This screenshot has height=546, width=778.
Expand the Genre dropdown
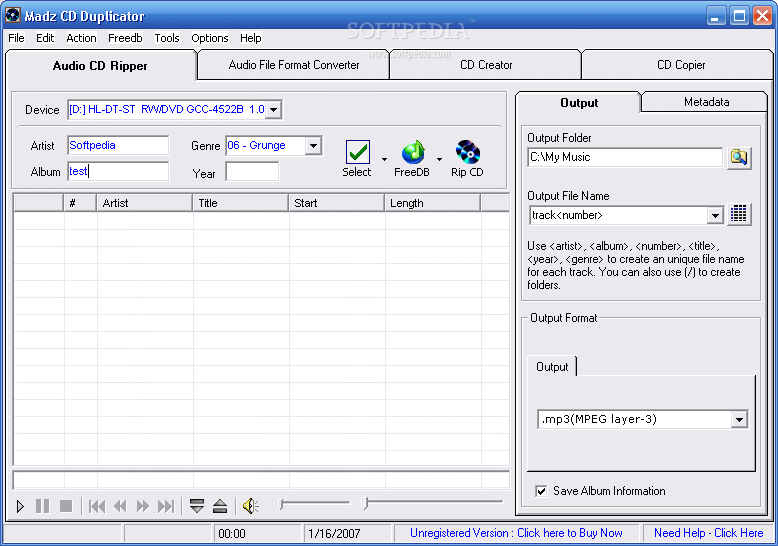[313, 145]
